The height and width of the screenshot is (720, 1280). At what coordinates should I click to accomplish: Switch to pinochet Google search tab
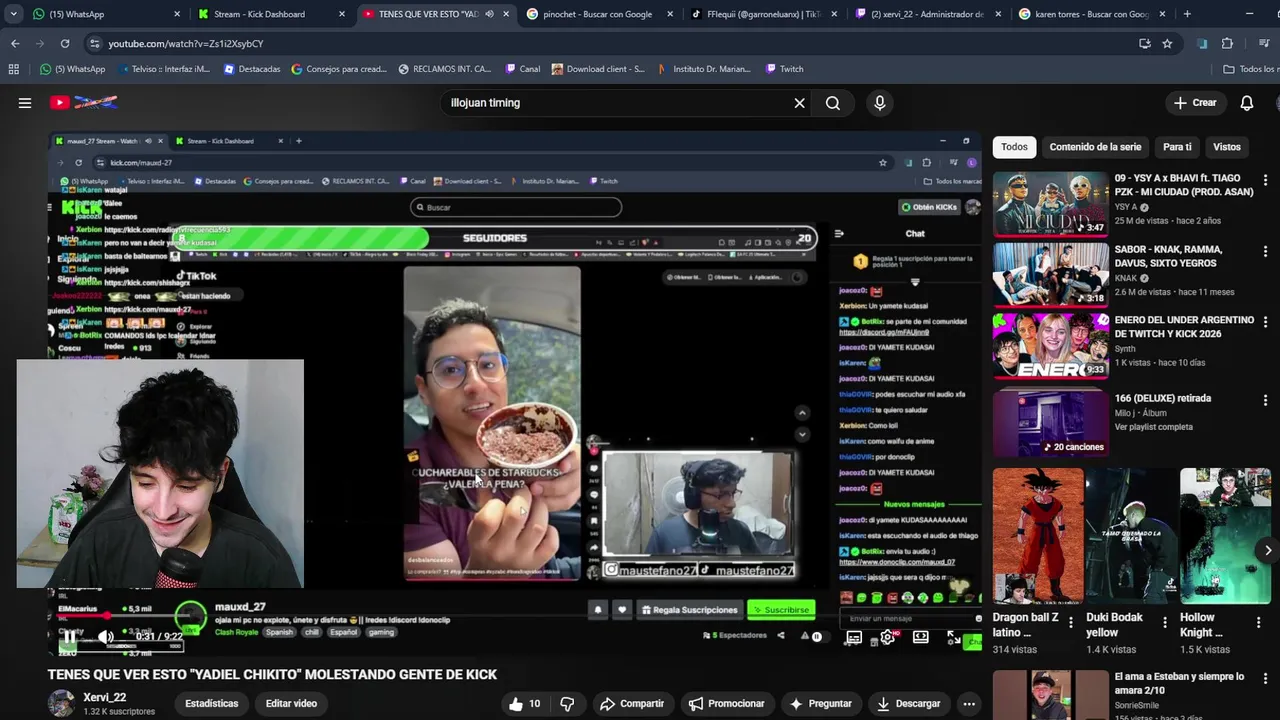tap(597, 14)
